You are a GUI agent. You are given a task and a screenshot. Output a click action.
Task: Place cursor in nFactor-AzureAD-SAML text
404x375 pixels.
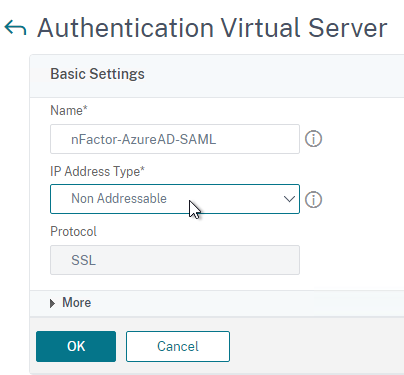144,139
